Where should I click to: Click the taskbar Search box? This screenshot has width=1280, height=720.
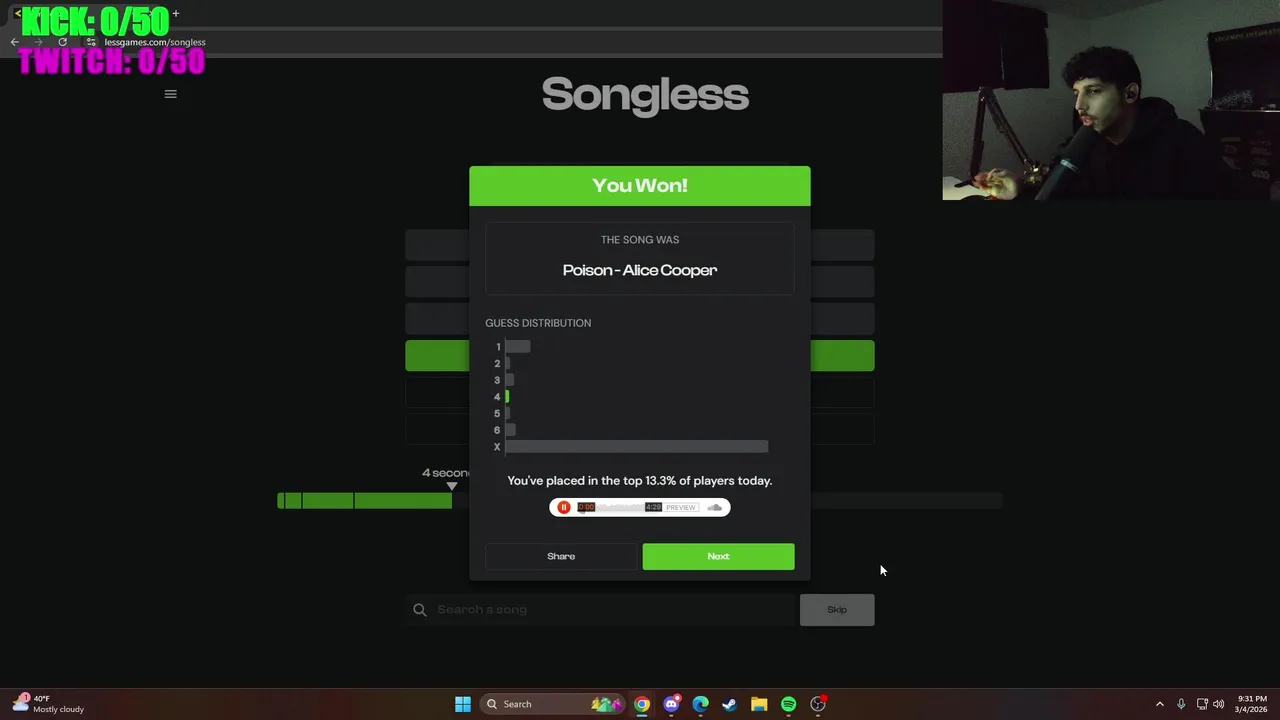[551, 704]
